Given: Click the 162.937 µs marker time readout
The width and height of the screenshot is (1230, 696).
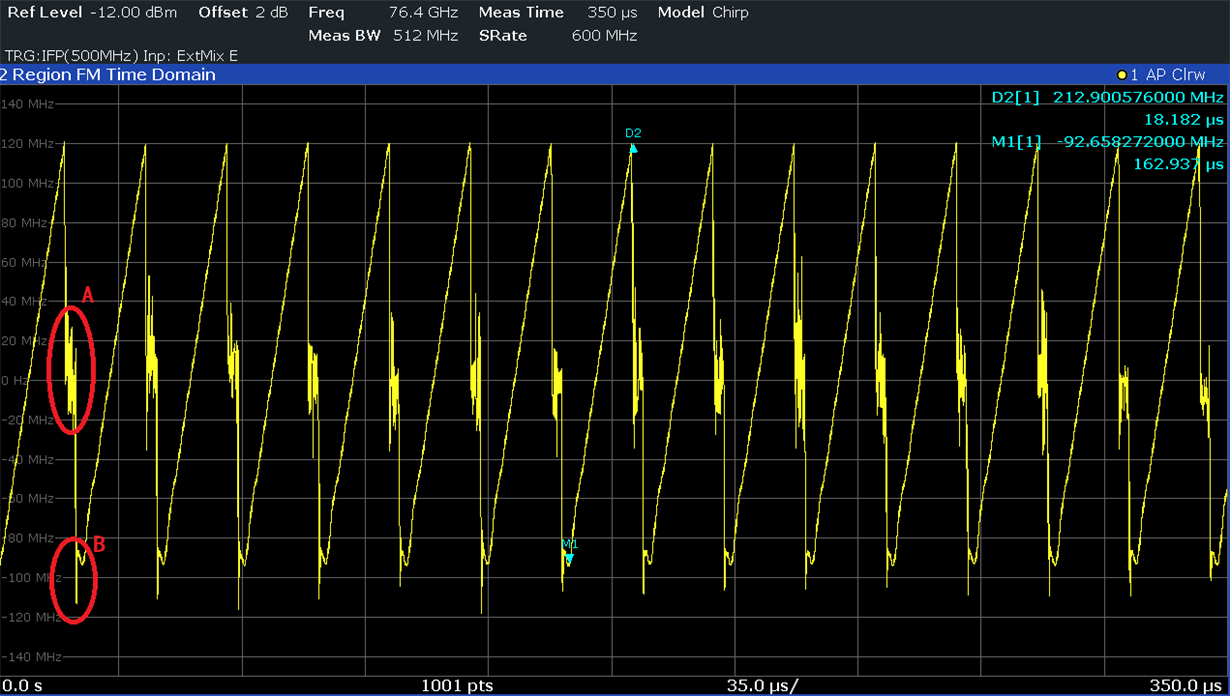Looking at the screenshot, I should 1178,164.
